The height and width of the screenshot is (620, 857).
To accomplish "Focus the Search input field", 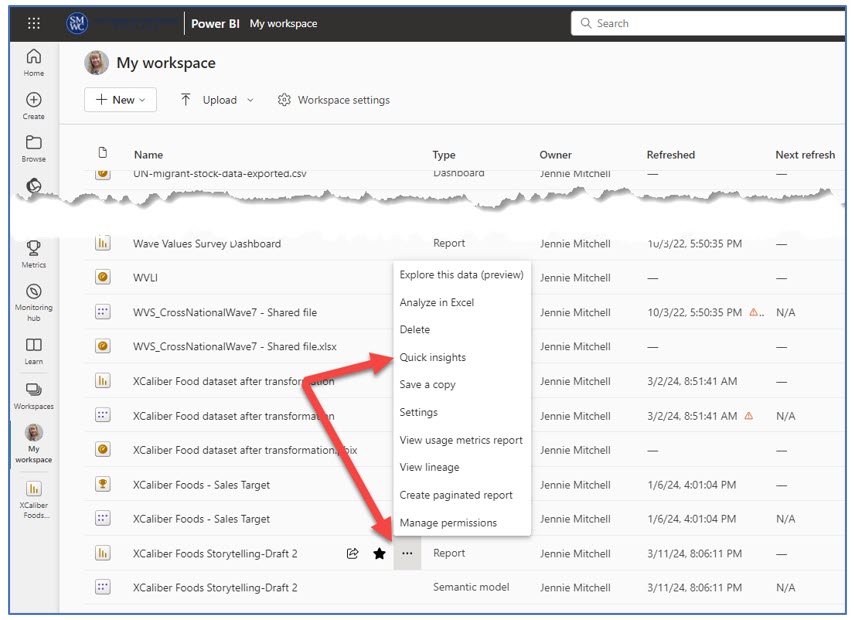I will [x=708, y=23].
